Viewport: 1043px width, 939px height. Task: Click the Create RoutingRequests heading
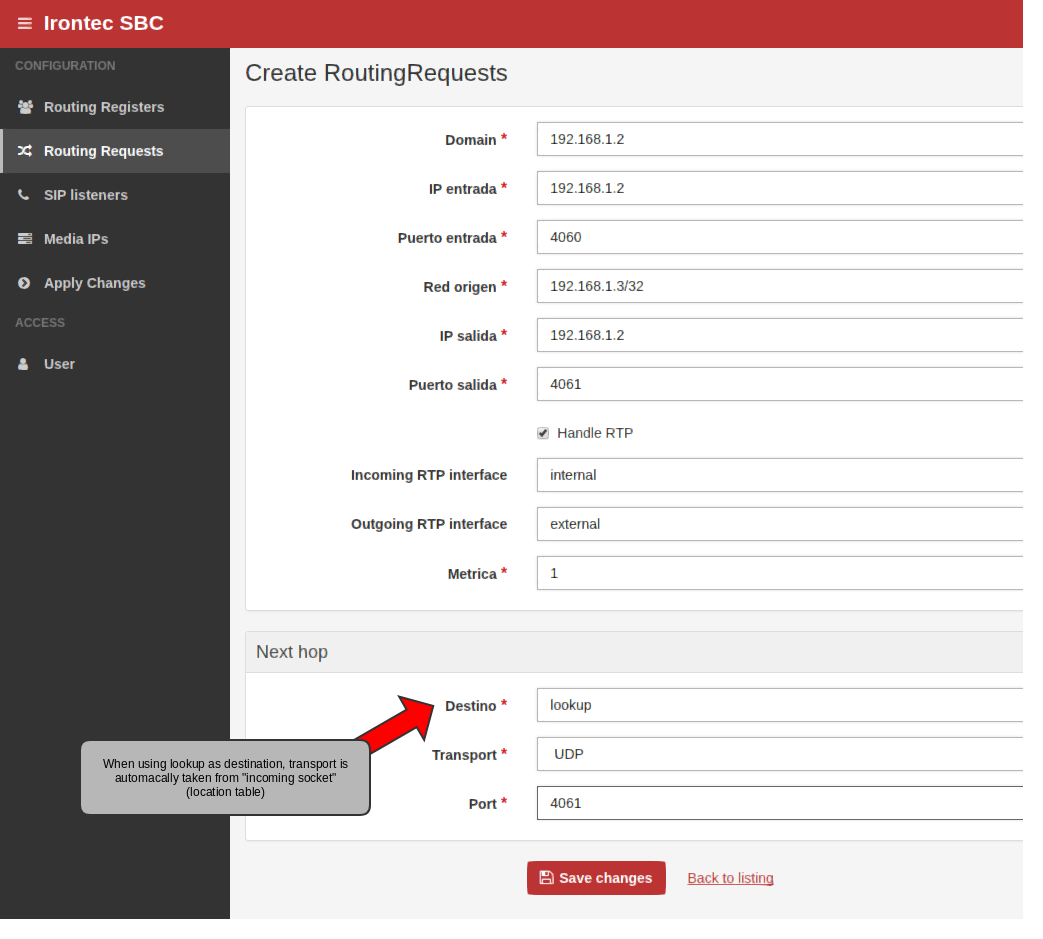coord(376,73)
